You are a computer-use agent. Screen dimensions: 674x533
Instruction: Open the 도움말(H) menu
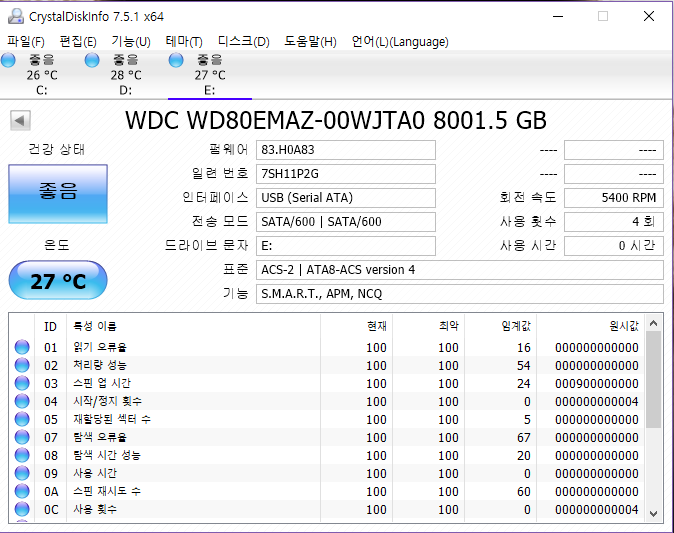(x=310, y=41)
